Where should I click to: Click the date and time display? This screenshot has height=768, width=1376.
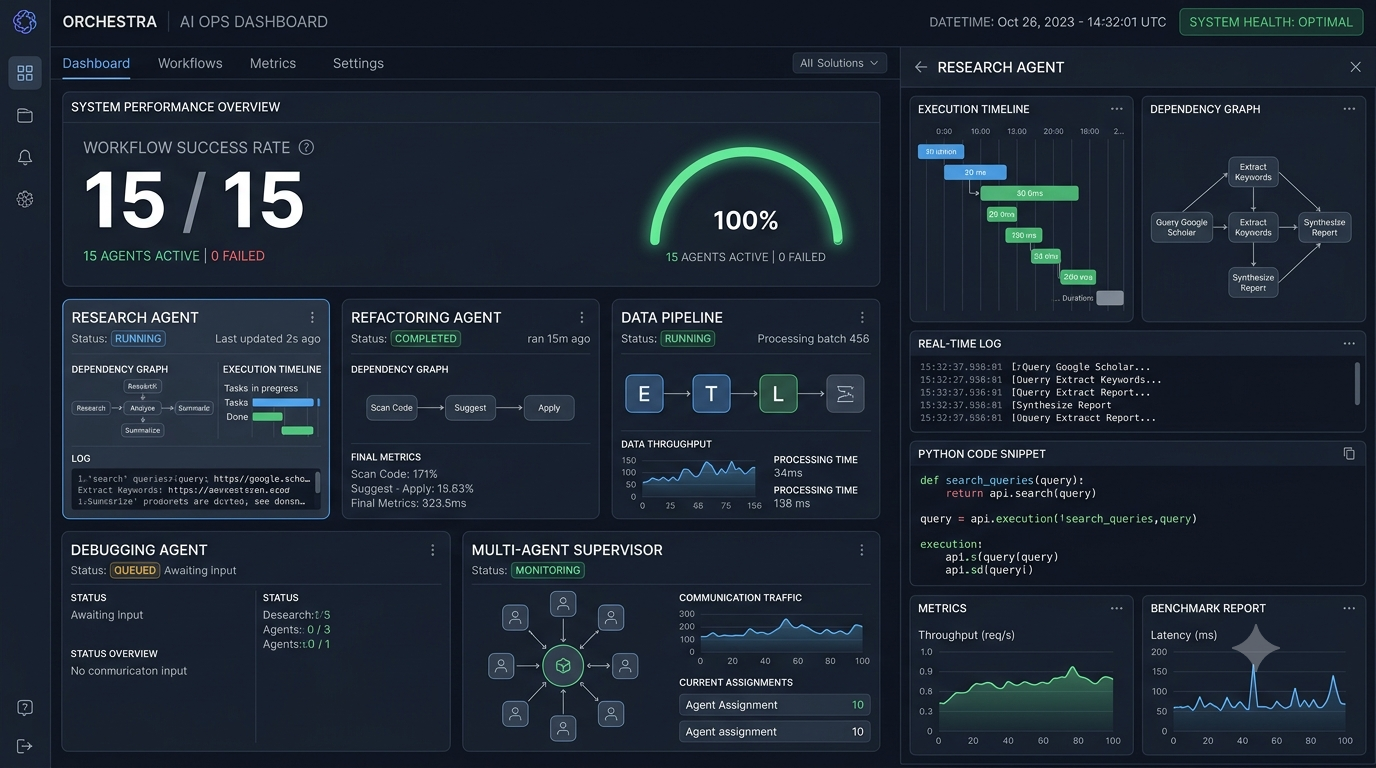(1047, 22)
